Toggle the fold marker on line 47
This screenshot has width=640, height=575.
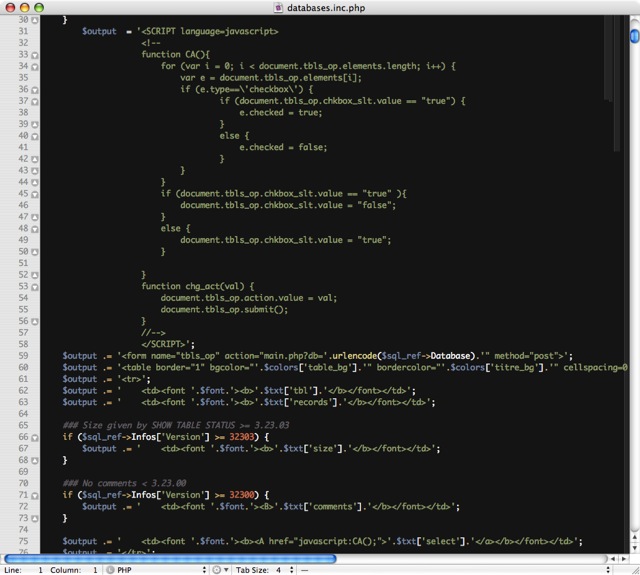pos(35,217)
